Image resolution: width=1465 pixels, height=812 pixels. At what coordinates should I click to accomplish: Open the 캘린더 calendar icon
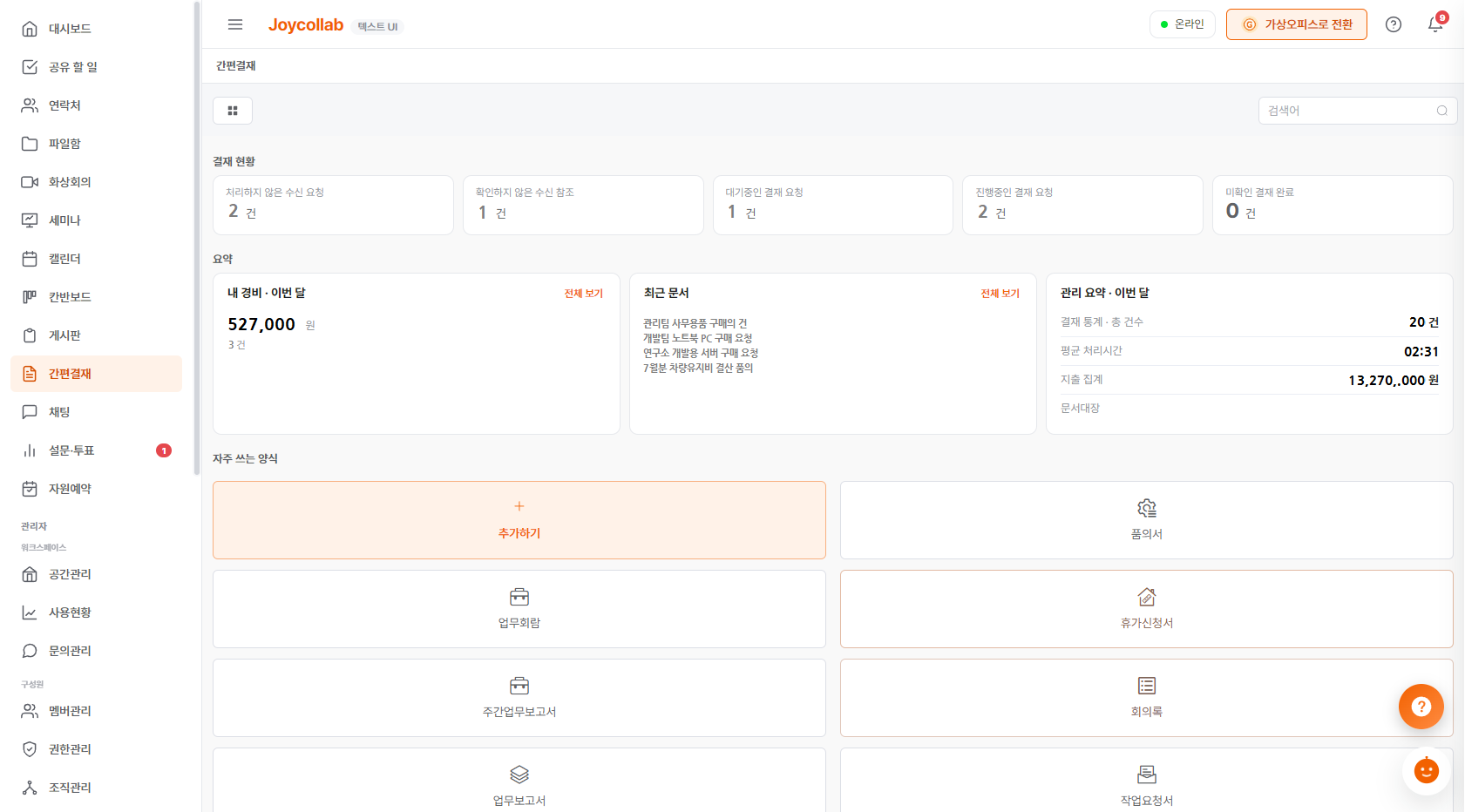[x=30, y=259]
